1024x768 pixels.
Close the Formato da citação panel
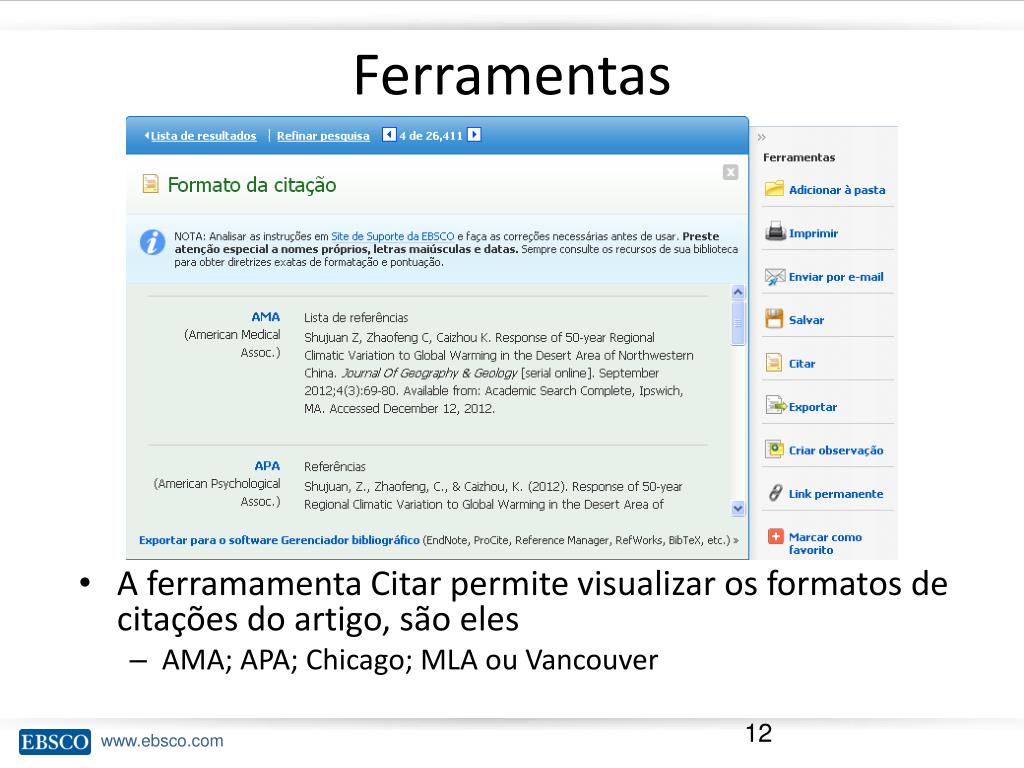731,172
